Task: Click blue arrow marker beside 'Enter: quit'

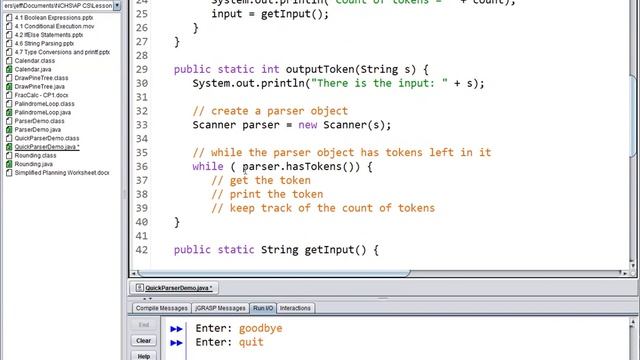Action: tap(176, 342)
